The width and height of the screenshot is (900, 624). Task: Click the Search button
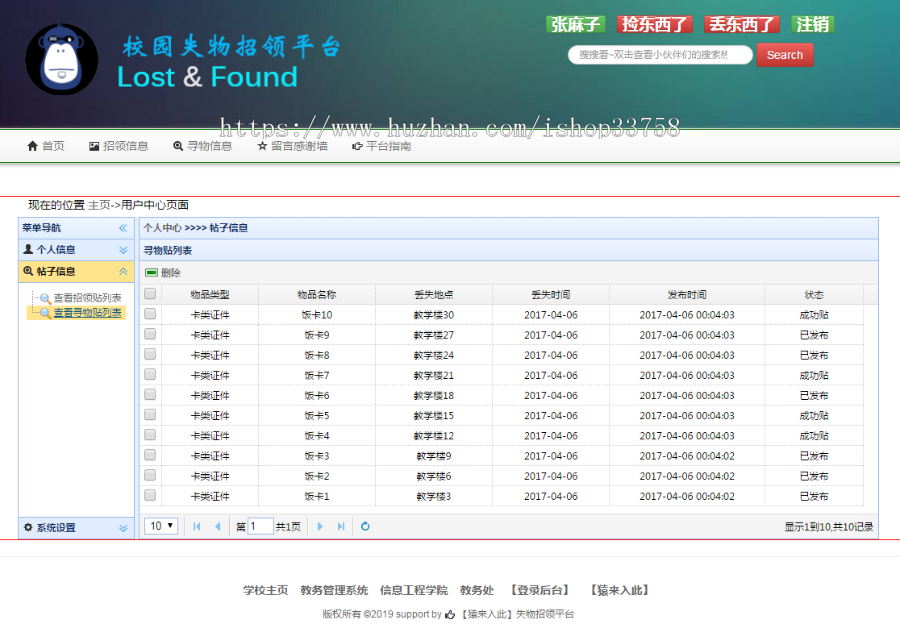tap(784, 55)
